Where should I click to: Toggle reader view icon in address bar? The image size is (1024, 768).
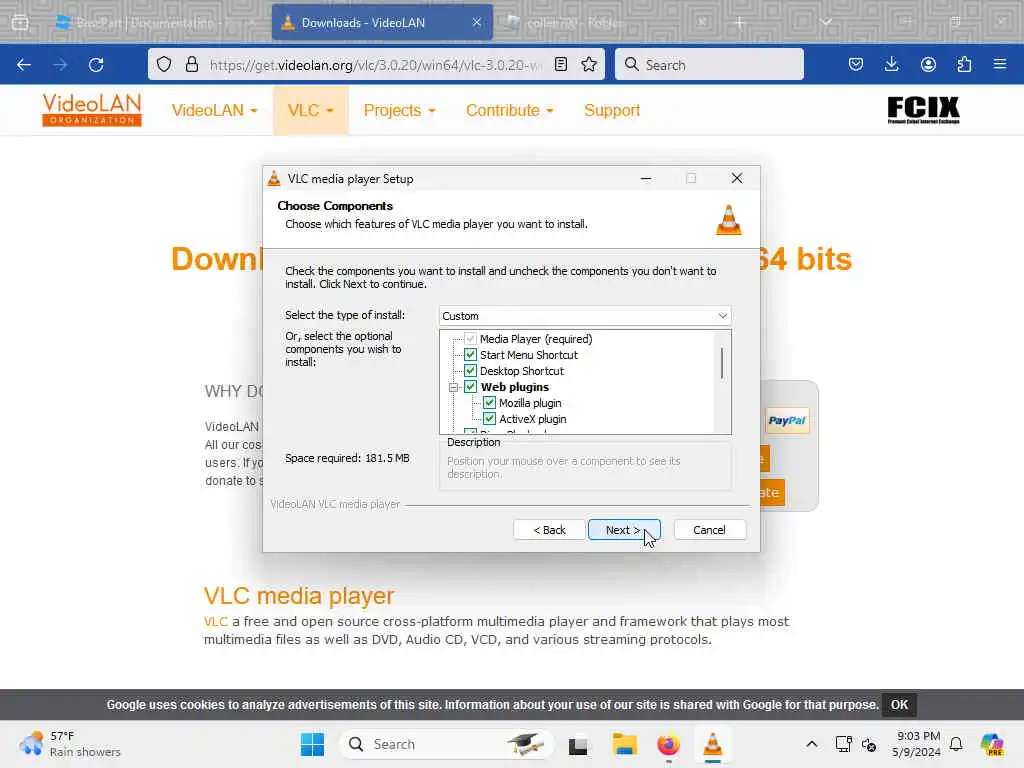click(x=560, y=64)
